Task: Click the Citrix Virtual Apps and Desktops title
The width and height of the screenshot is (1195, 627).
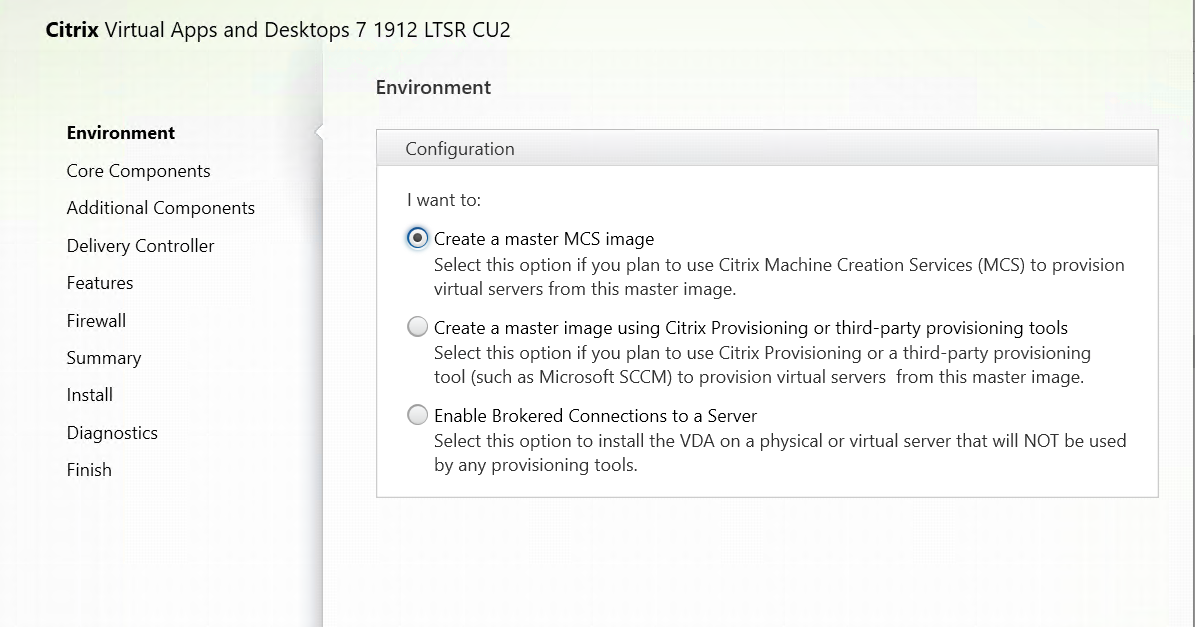Action: click(x=278, y=30)
